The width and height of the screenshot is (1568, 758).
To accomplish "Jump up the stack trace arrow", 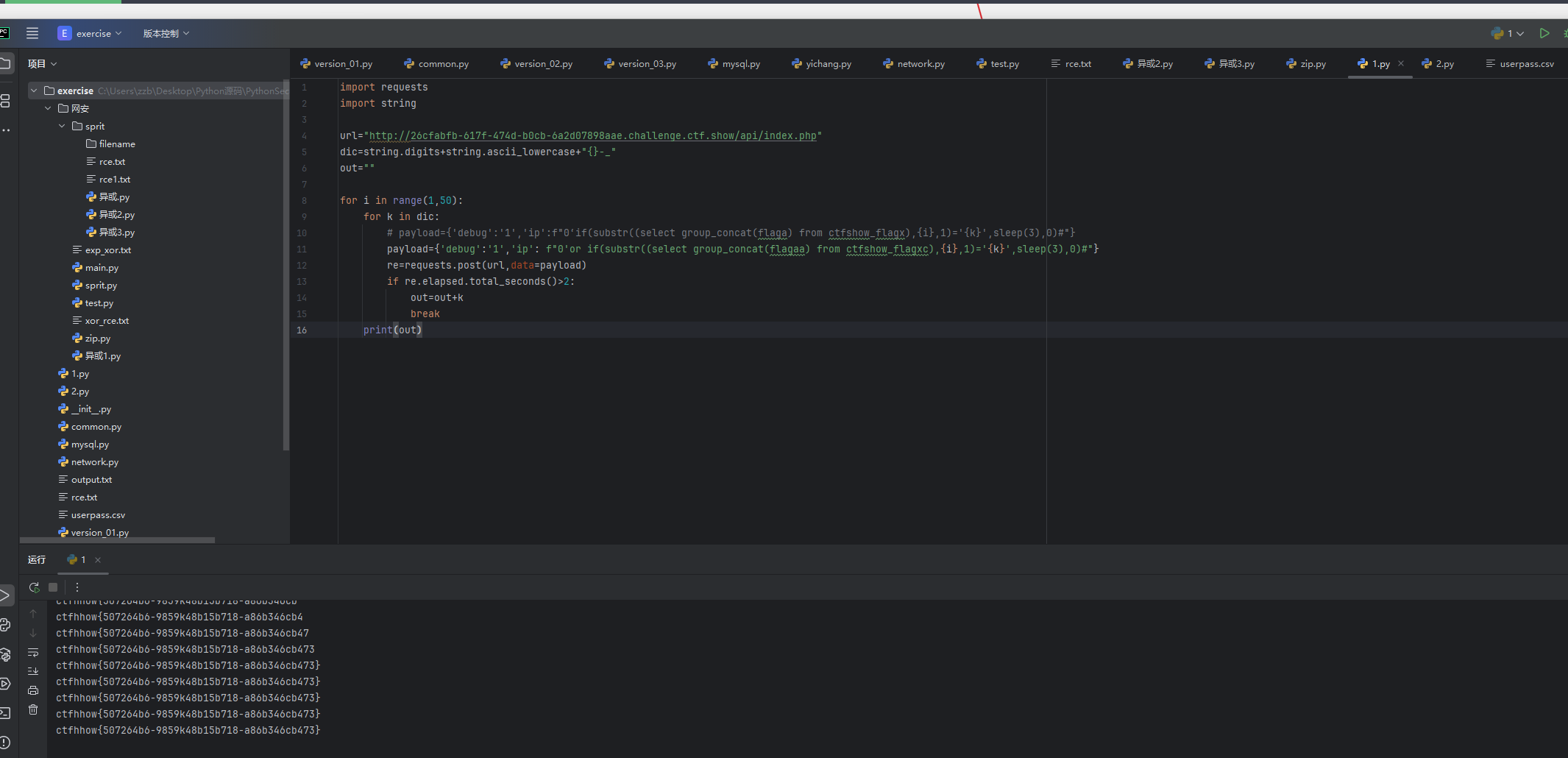I will point(33,614).
